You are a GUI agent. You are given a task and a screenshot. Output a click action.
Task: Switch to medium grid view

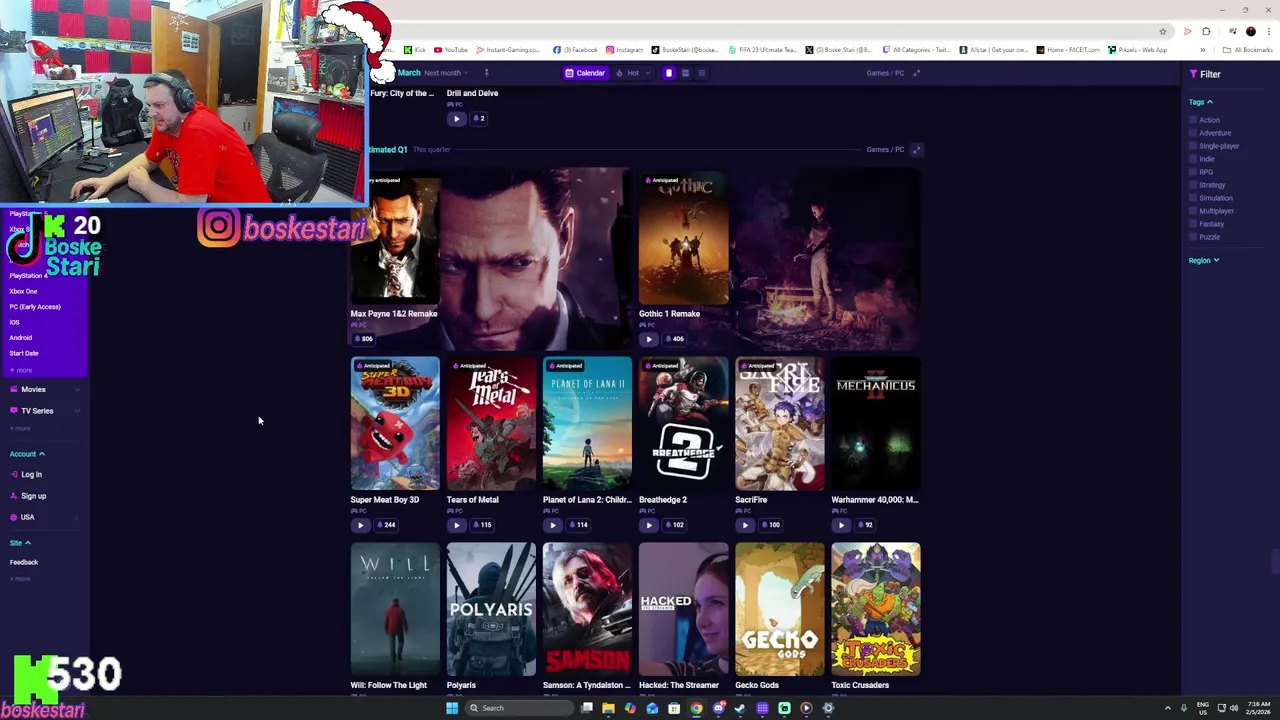[x=685, y=73]
